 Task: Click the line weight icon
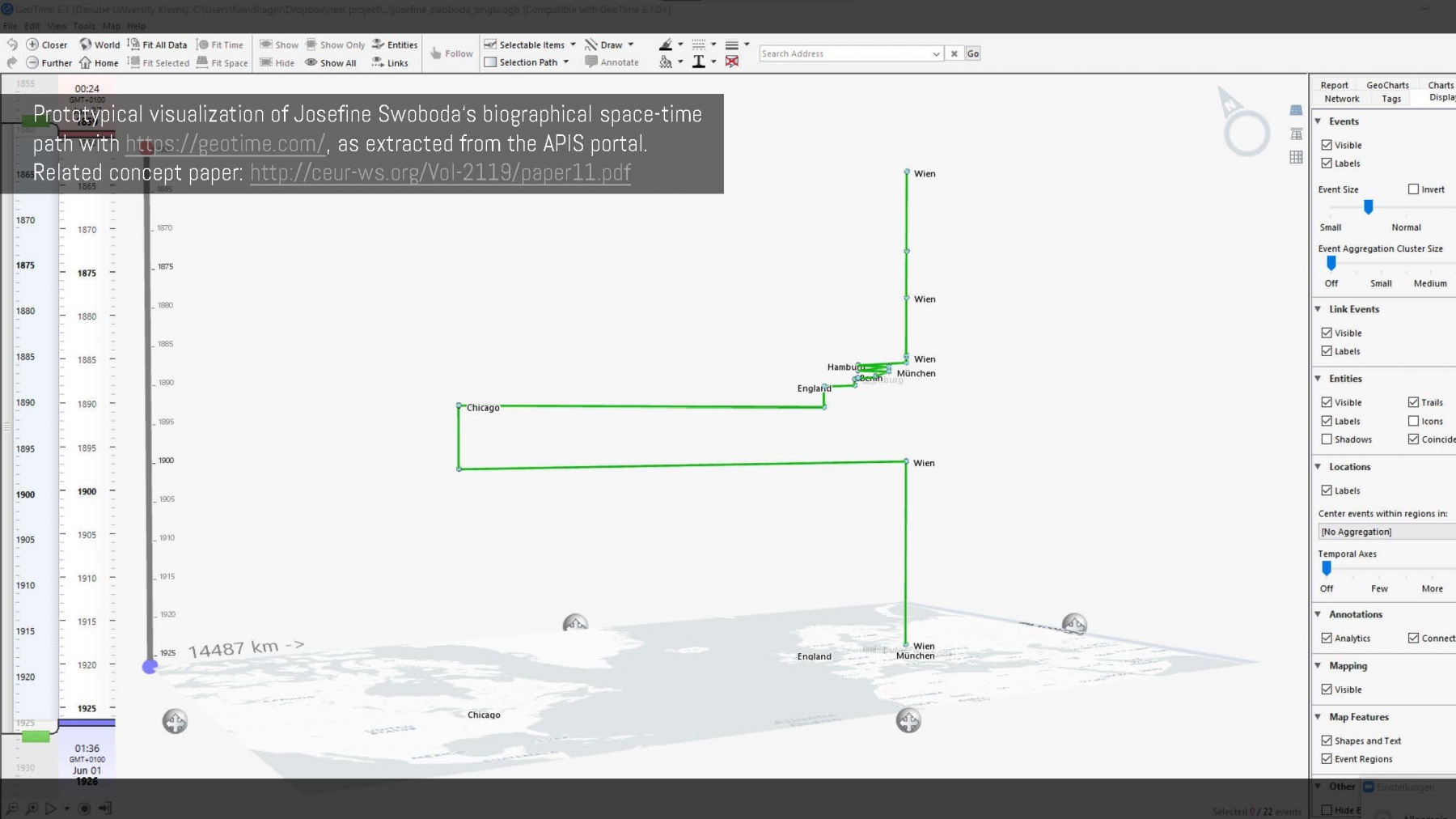732,45
